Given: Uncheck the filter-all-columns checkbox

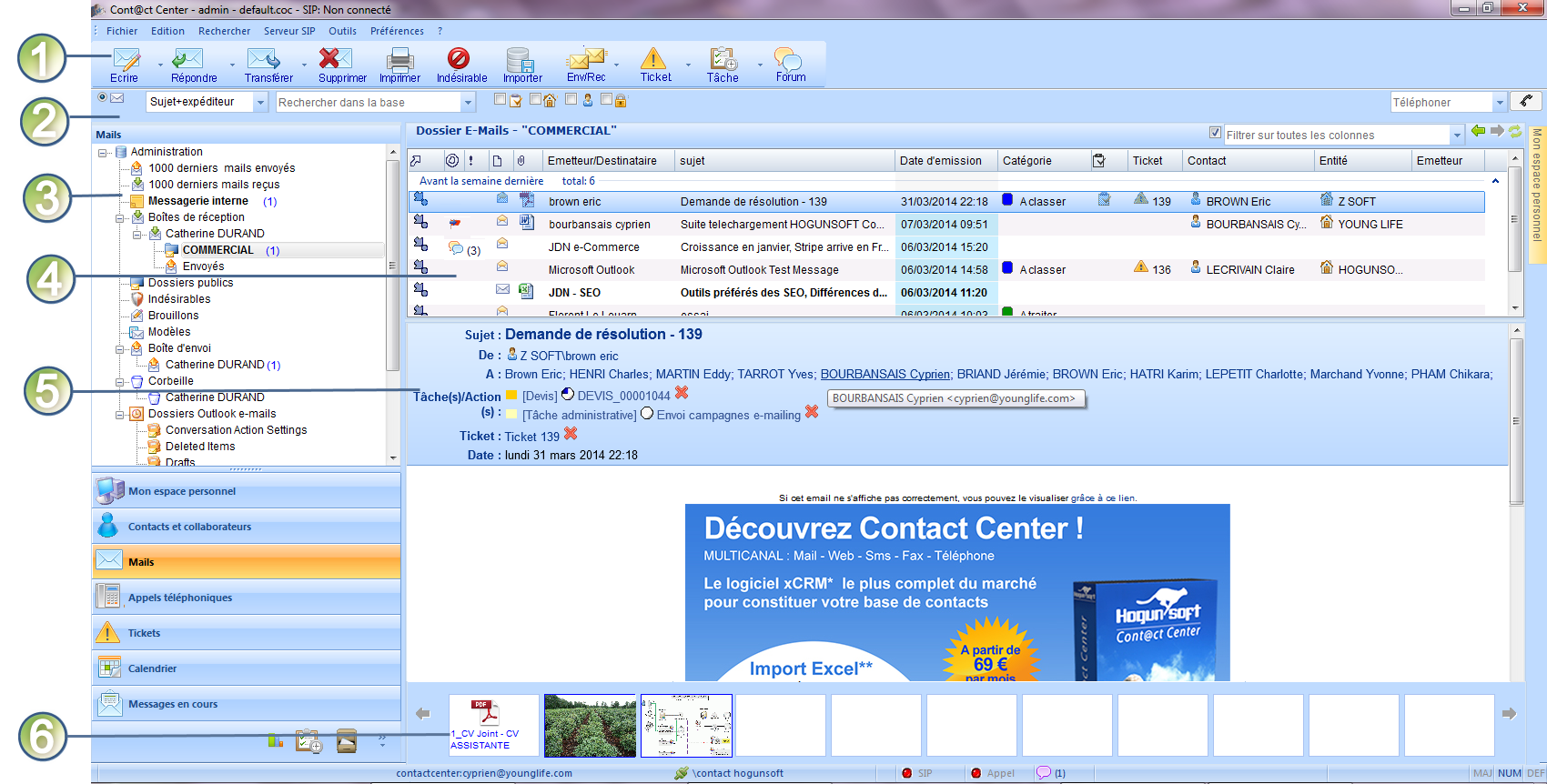Looking at the screenshot, I should [1215, 133].
